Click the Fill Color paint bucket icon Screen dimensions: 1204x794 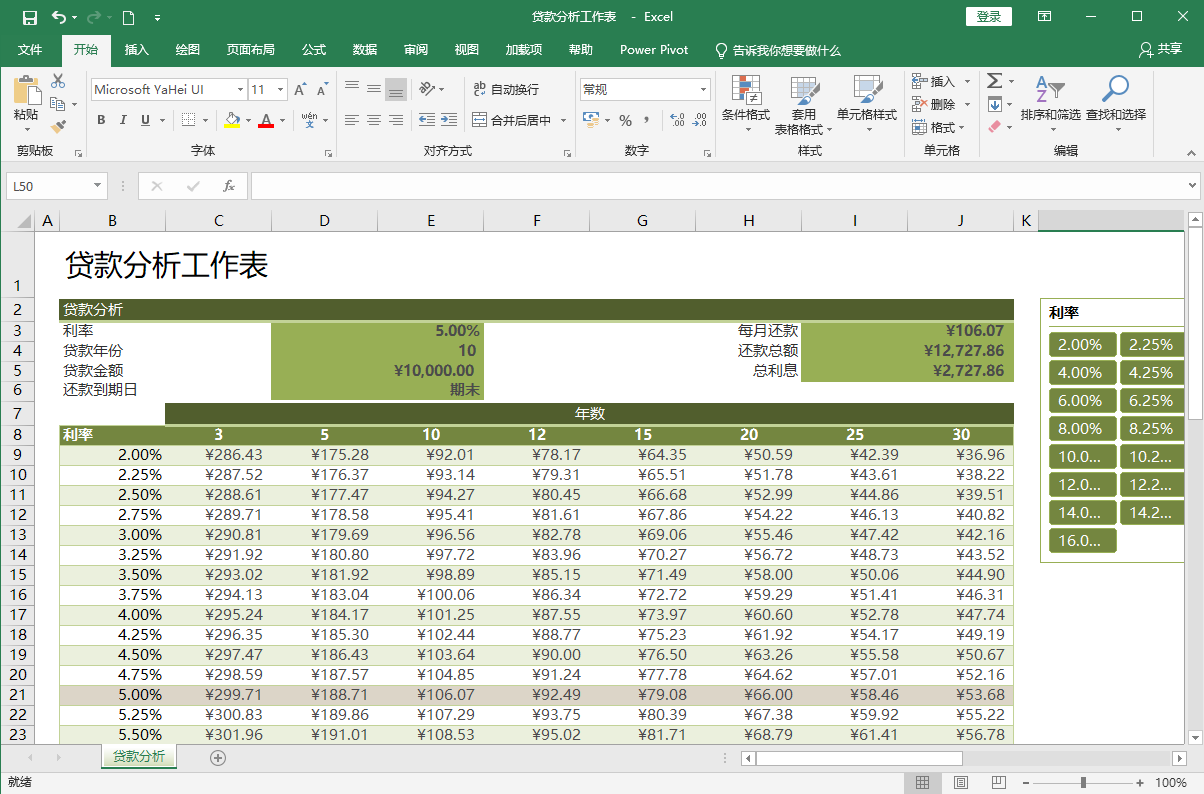[232, 120]
